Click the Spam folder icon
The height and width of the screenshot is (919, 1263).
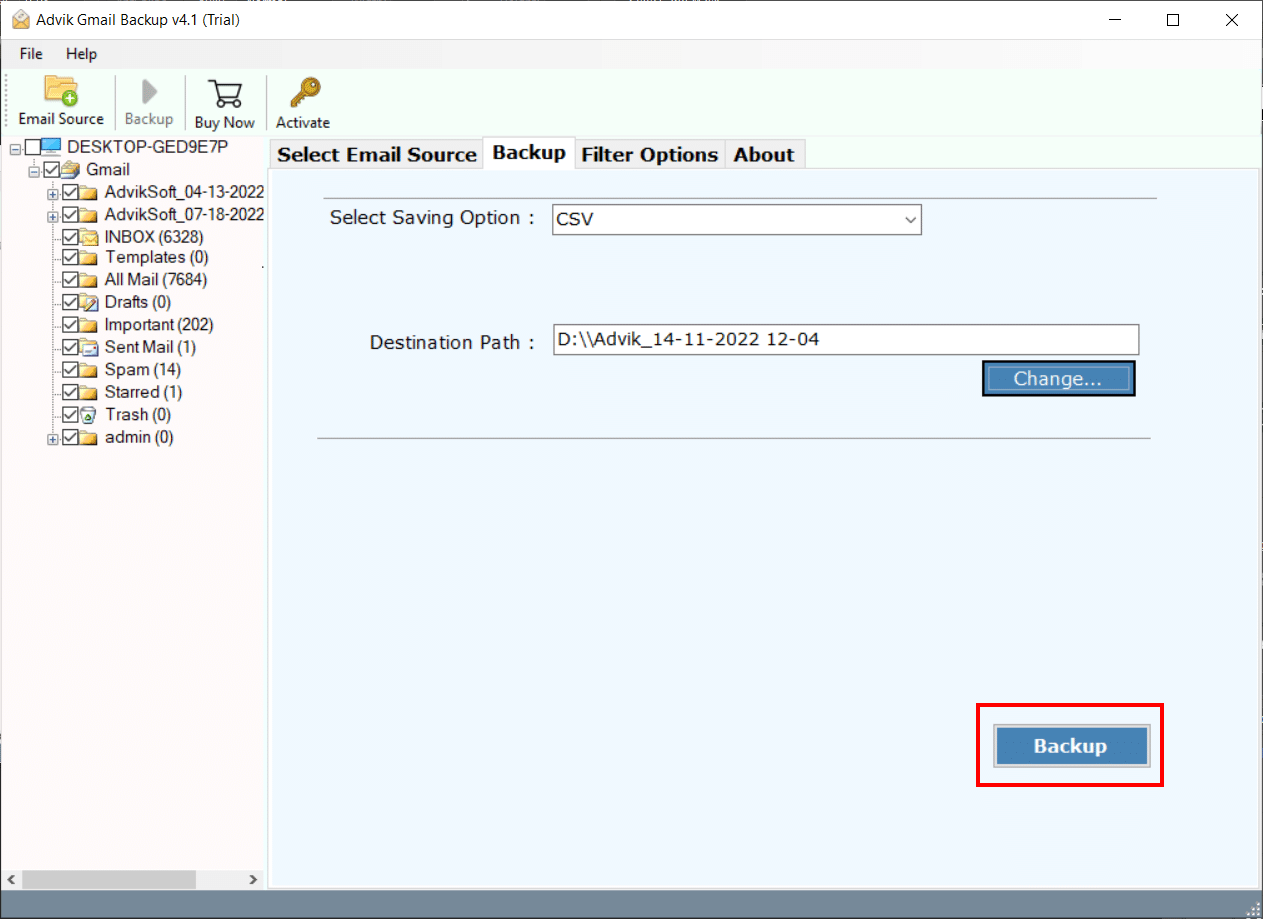coord(89,370)
